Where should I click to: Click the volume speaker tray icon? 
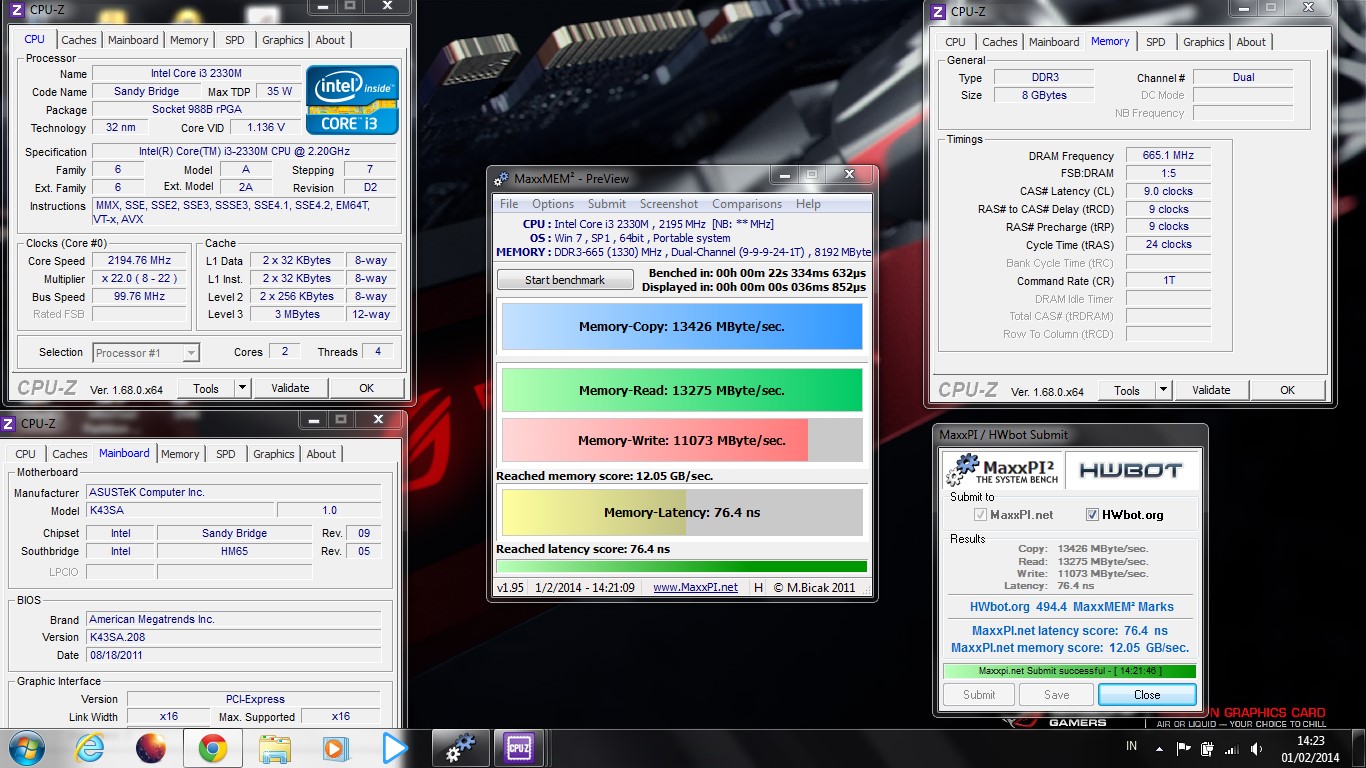pyautogui.click(x=1256, y=748)
